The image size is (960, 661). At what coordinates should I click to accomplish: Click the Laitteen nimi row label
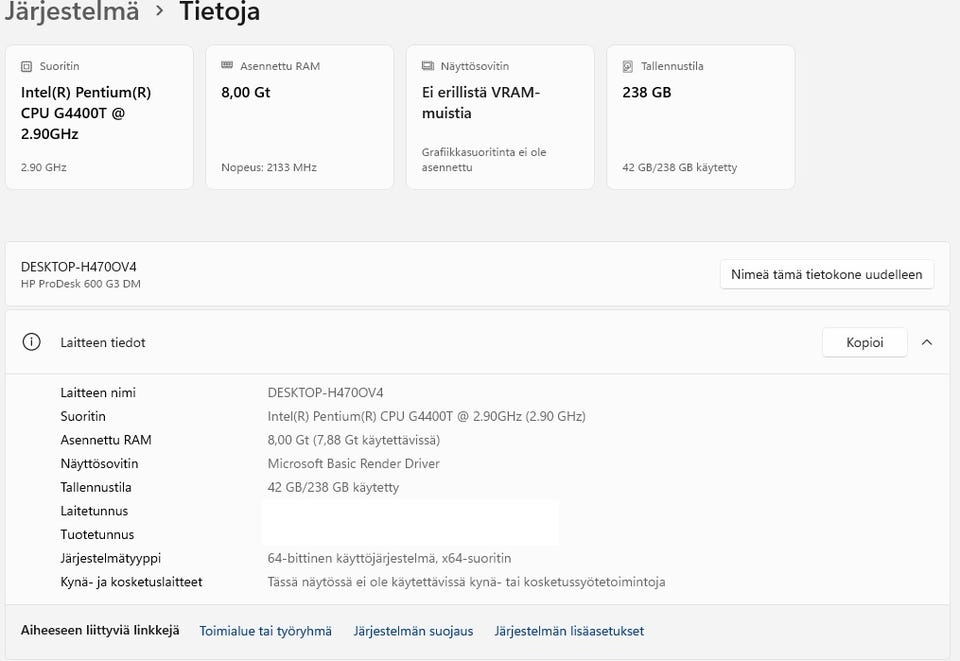click(x=98, y=393)
